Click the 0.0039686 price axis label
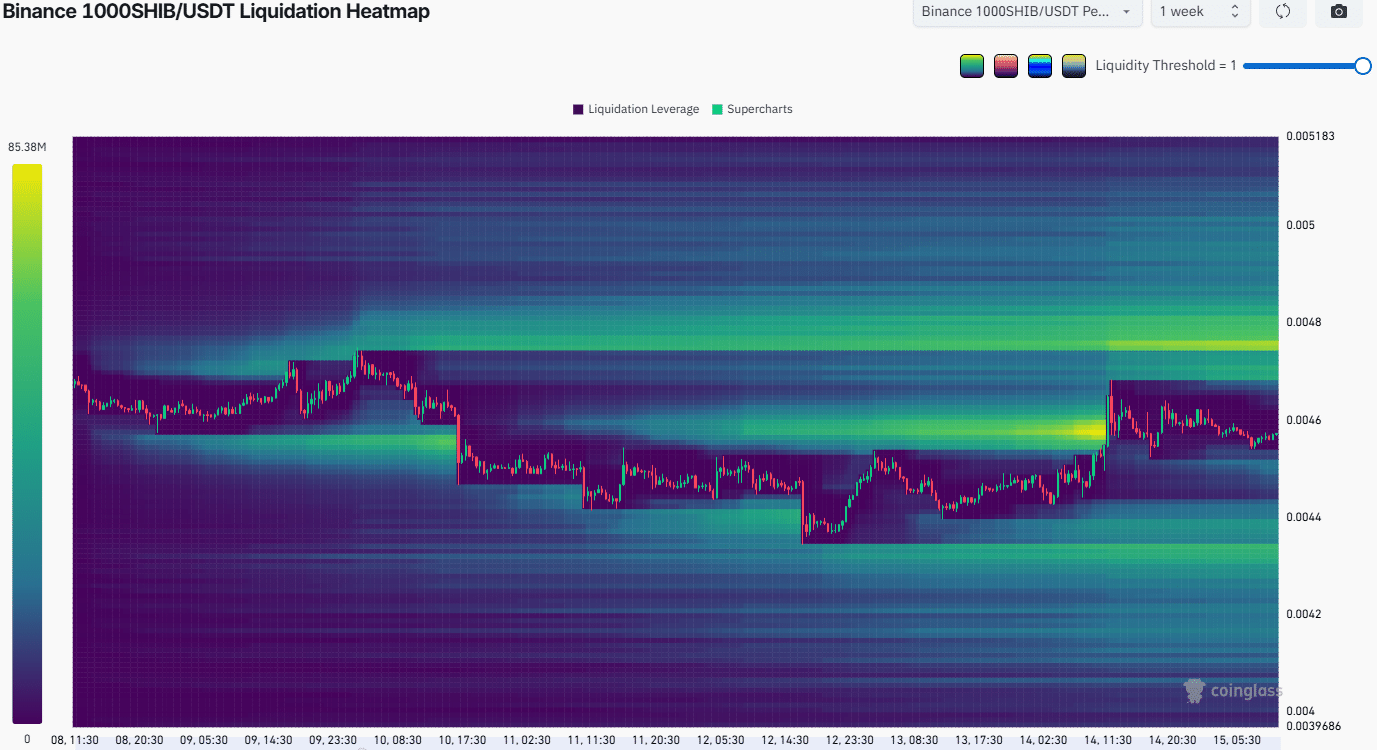 pos(1315,725)
